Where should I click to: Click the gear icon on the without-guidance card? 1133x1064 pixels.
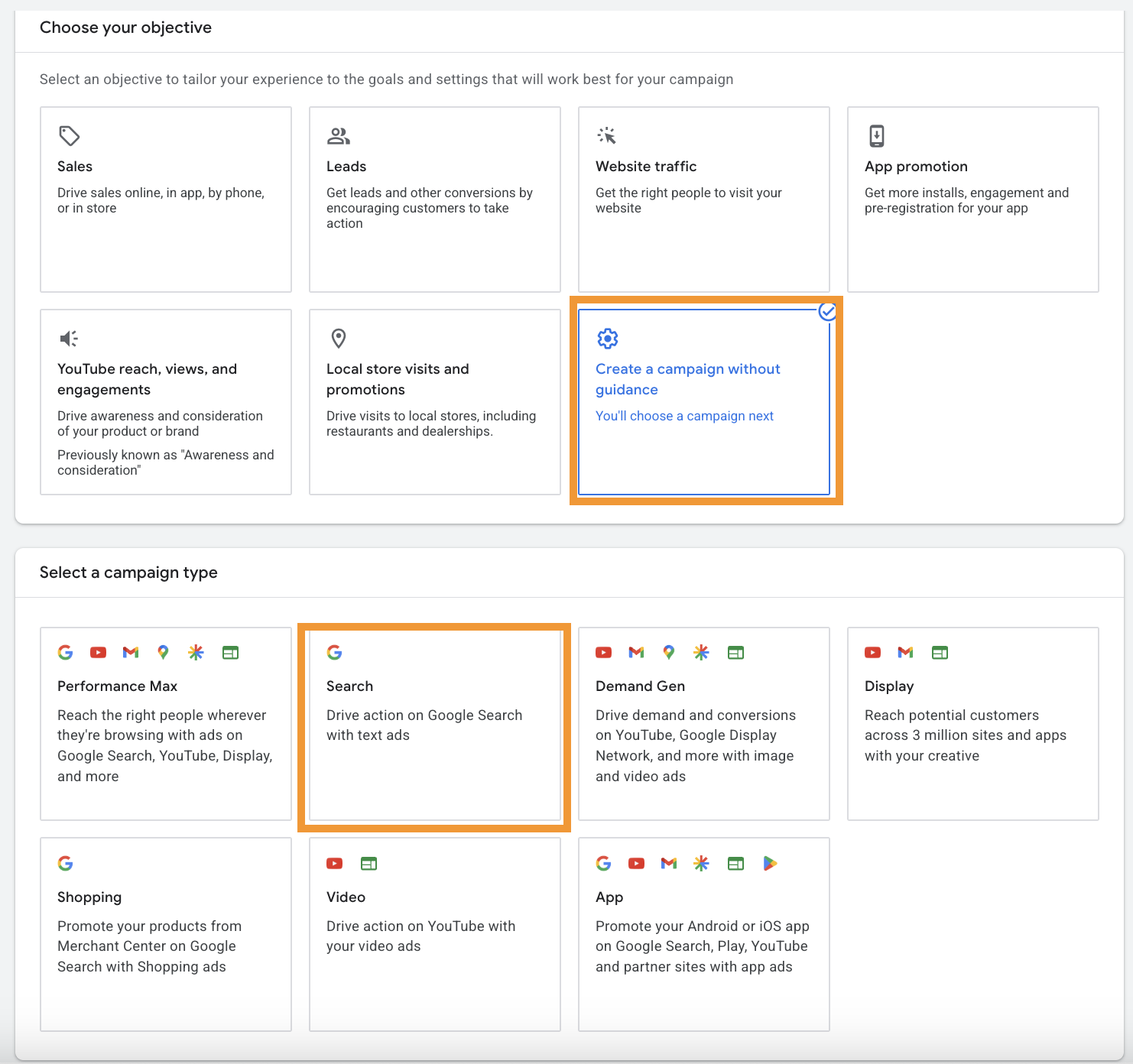point(608,339)
